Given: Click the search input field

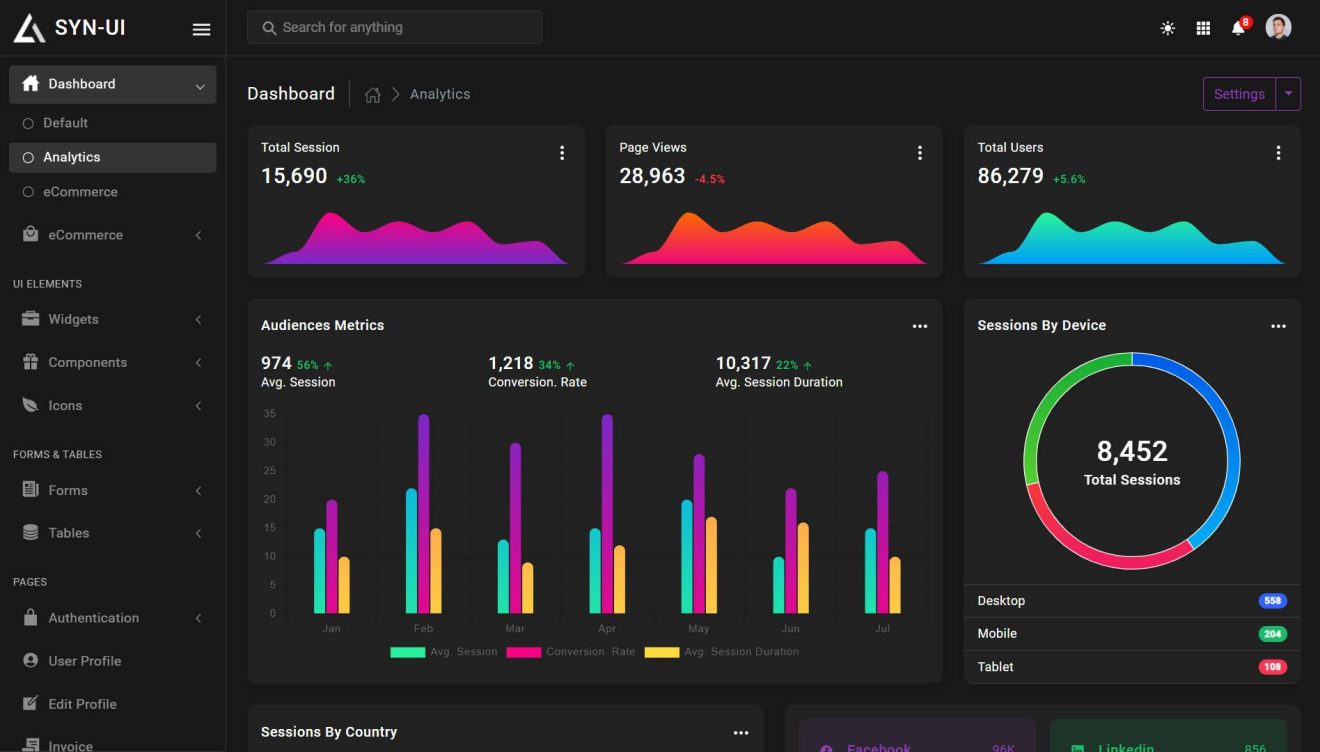Looking at the screenshot, I should [x=394, y=27].
